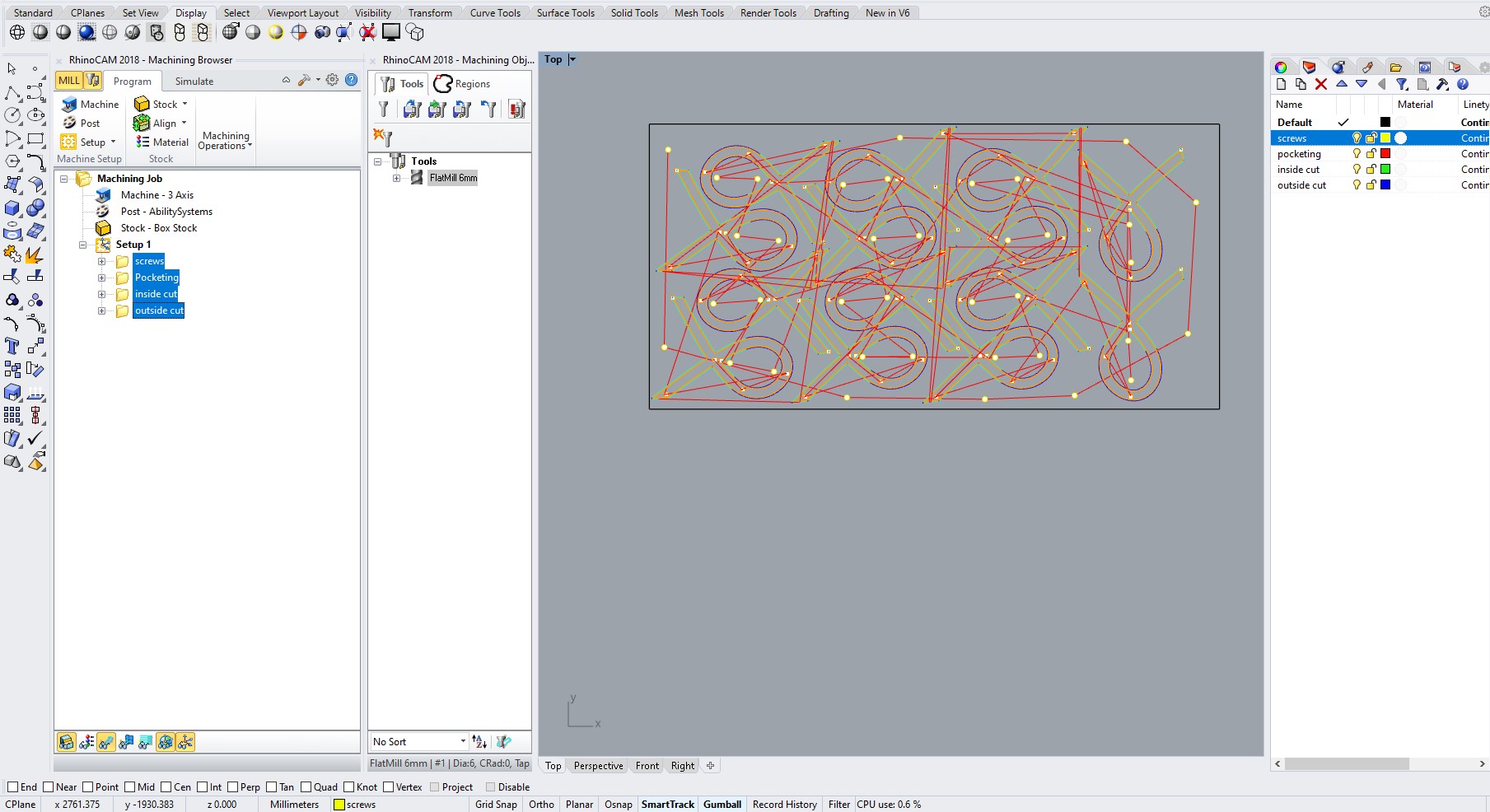
Task: Enable the End osnap checkbox
Action: (x=12, y=787)
